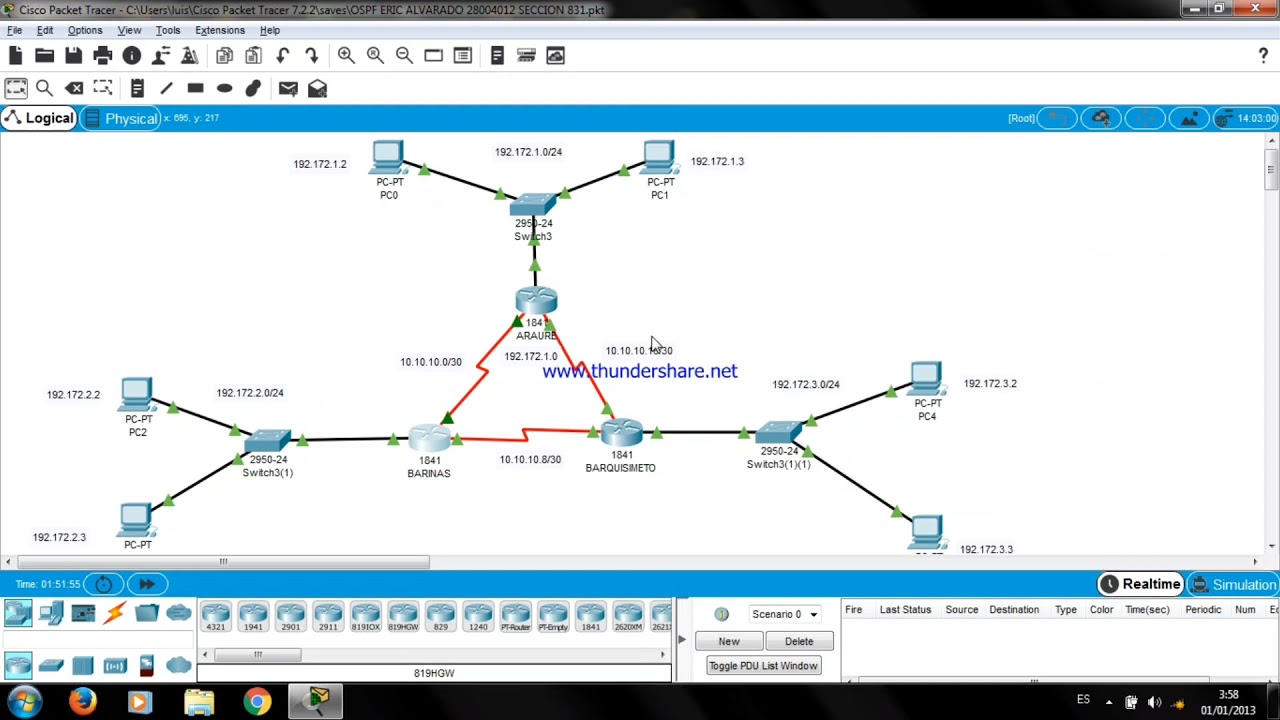The image size is (1280, 720).
Task: Open the Extensions menu
Action: click(220, 30)
